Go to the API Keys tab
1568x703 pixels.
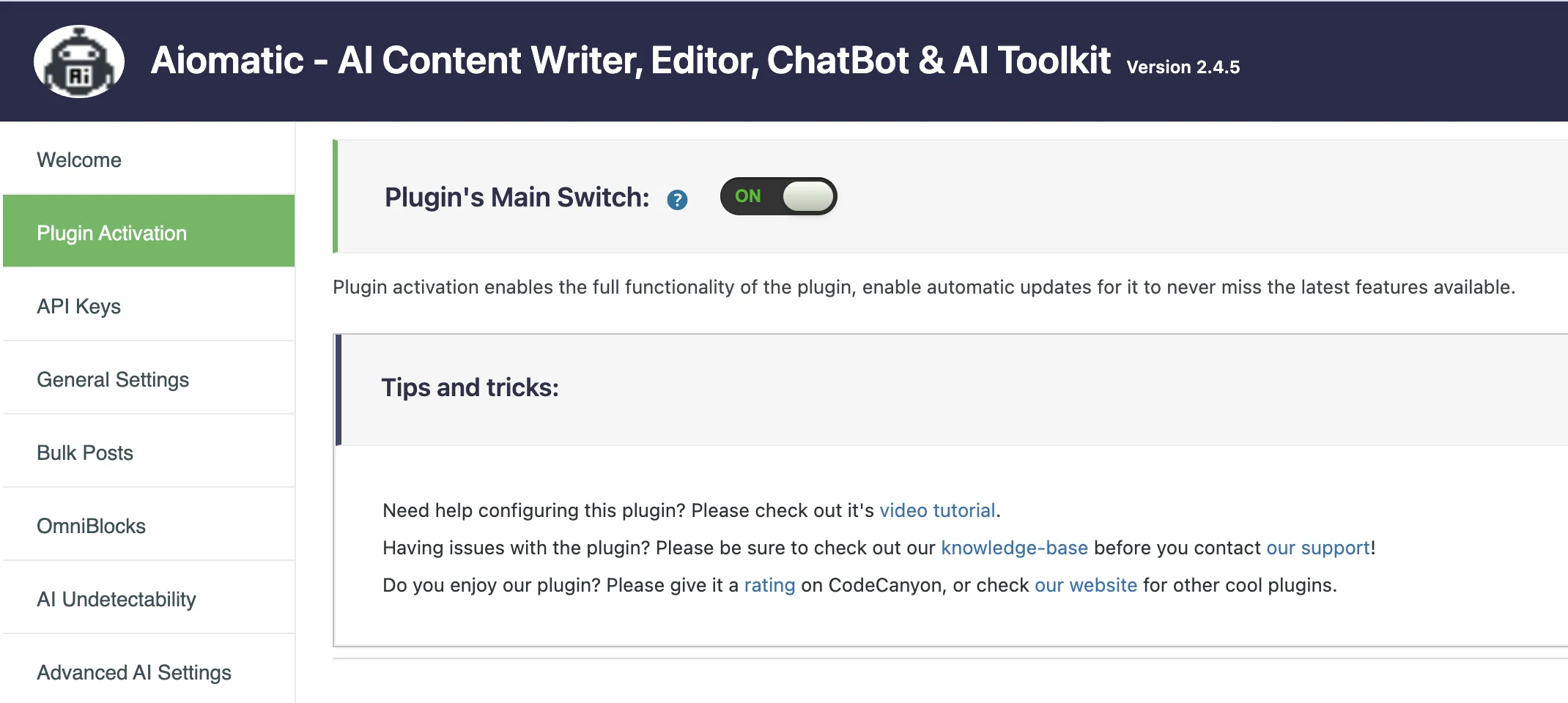click(149, 306)
